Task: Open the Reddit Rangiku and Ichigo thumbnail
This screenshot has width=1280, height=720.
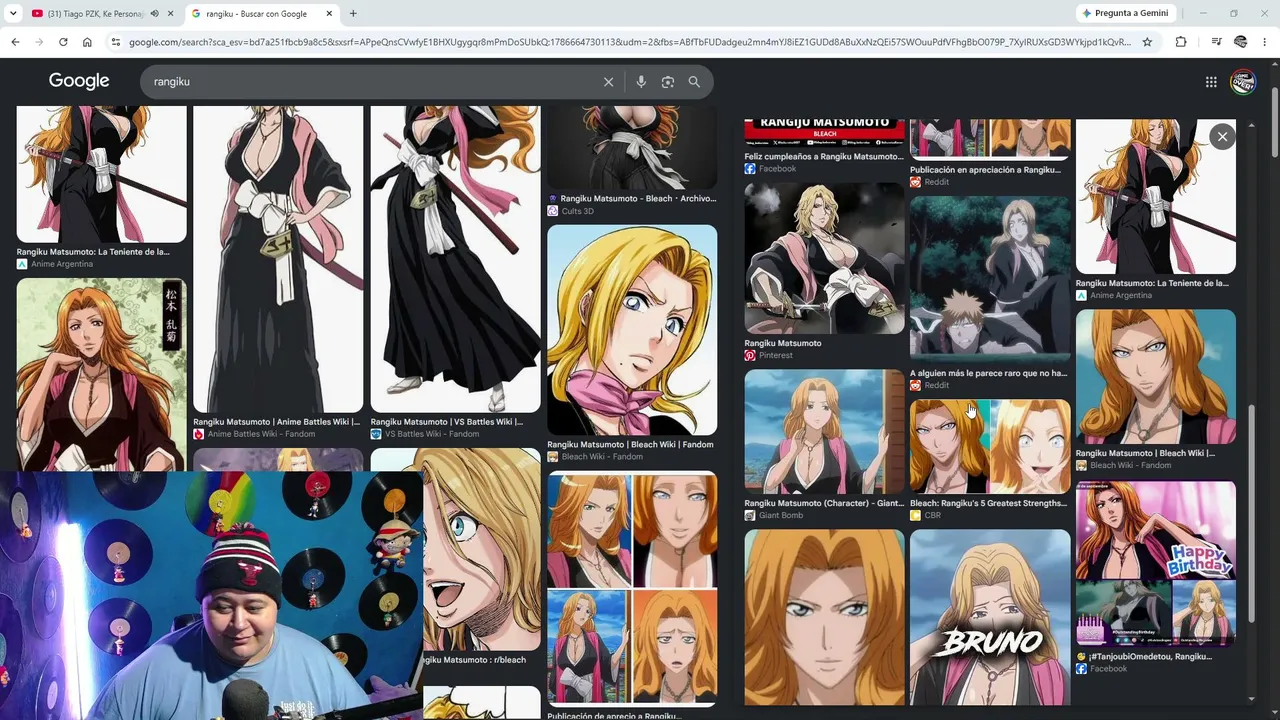Action: tap(990, 280)
